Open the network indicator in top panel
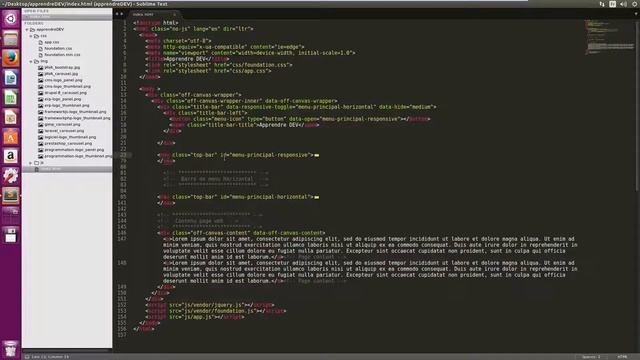This screenshot has height=360, width=640. pos(602,4)
